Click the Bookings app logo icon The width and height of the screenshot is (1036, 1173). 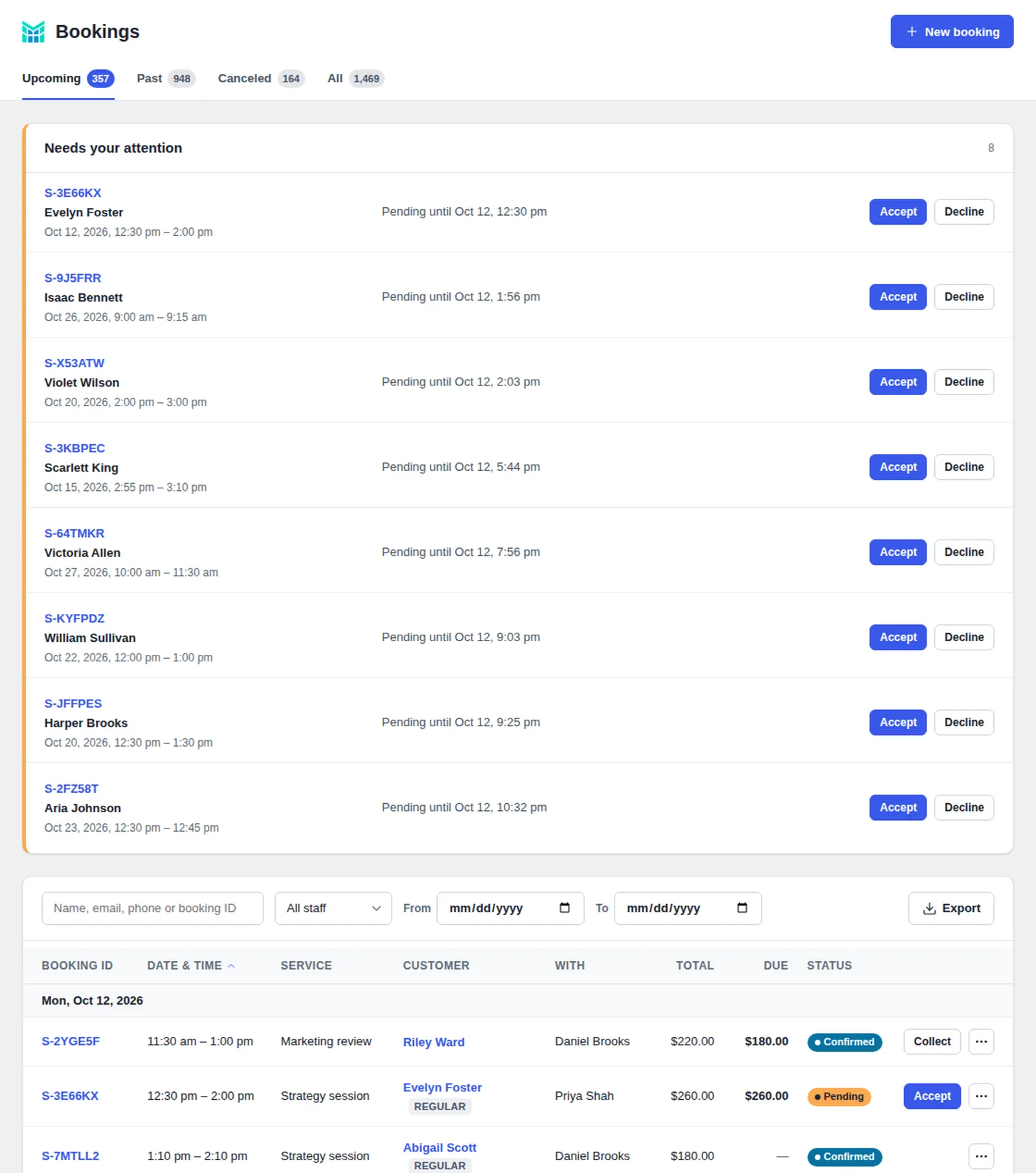click(x=33, y=31)
